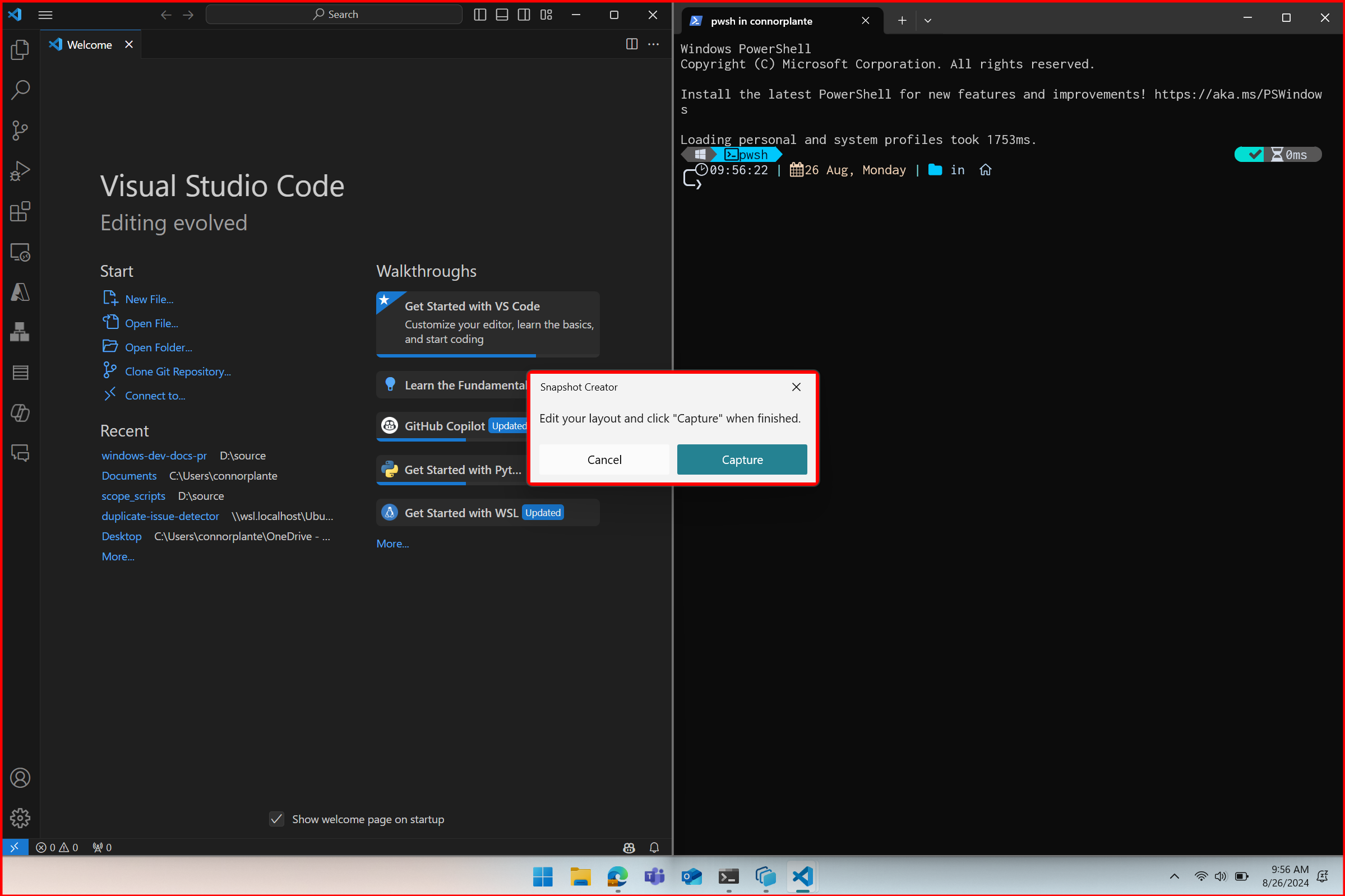Click the new terminal tab plus button
1345x896 pixels.
(902, 21)
